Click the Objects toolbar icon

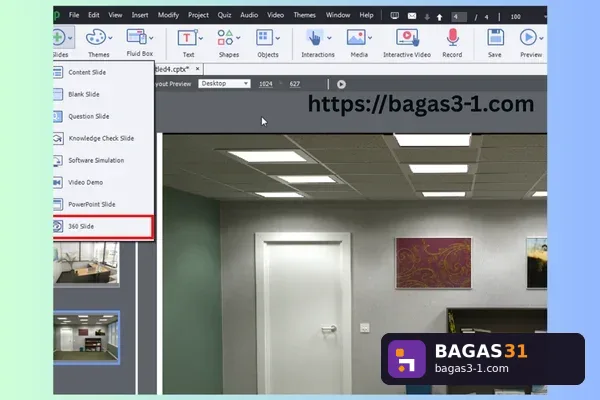coord(264,38)
